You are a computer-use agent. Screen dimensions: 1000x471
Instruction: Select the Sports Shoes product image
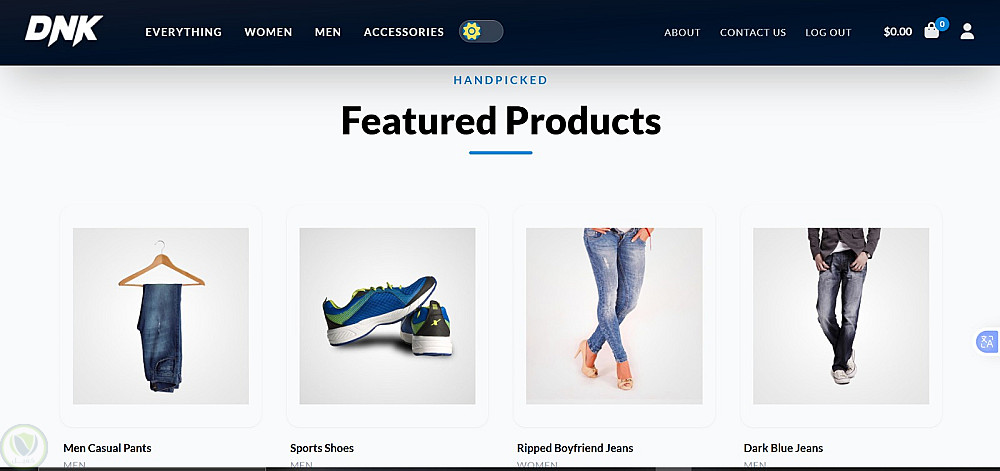point(387,315)
